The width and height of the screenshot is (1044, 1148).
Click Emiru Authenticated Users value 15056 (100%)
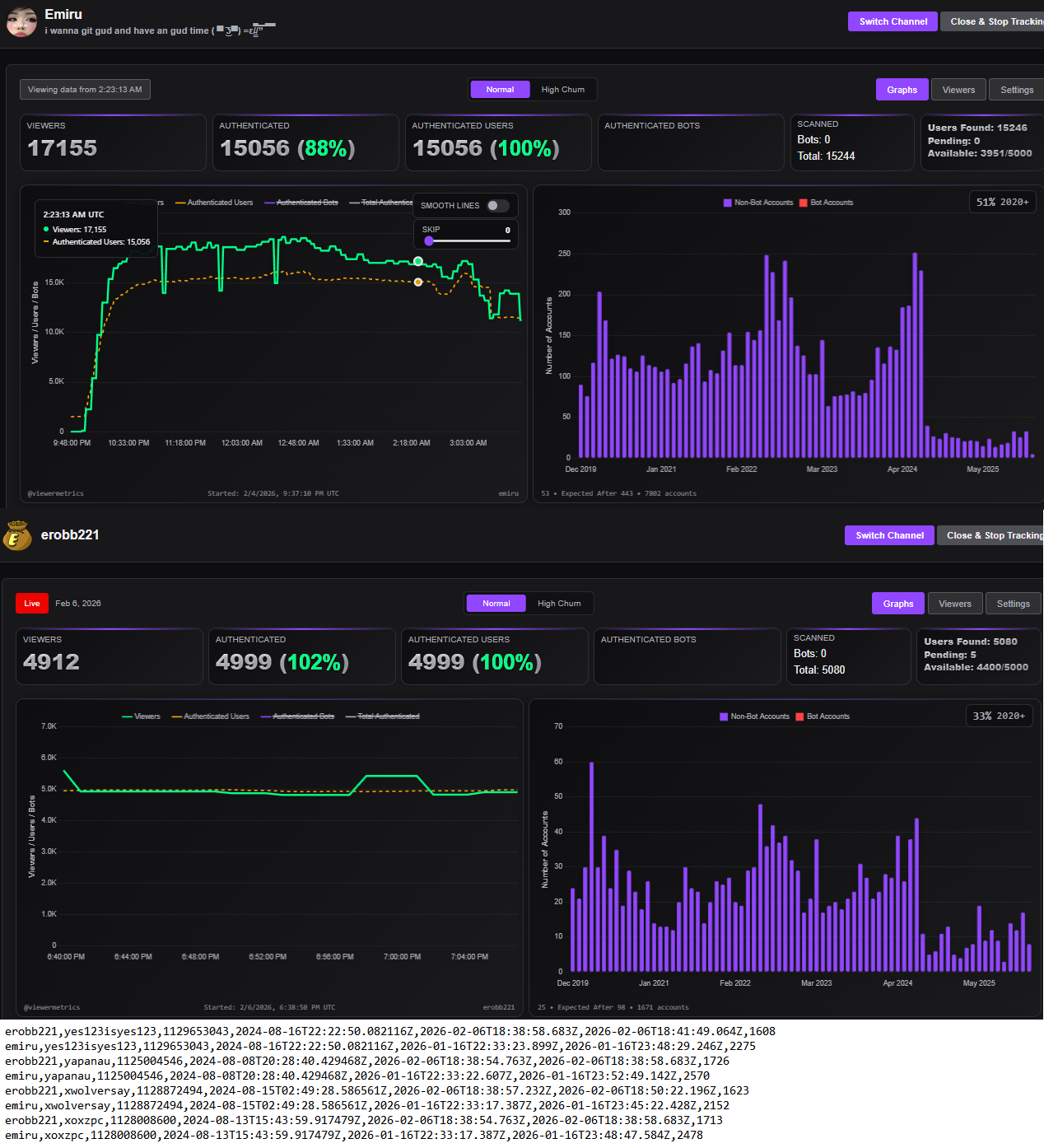[486, 148]
